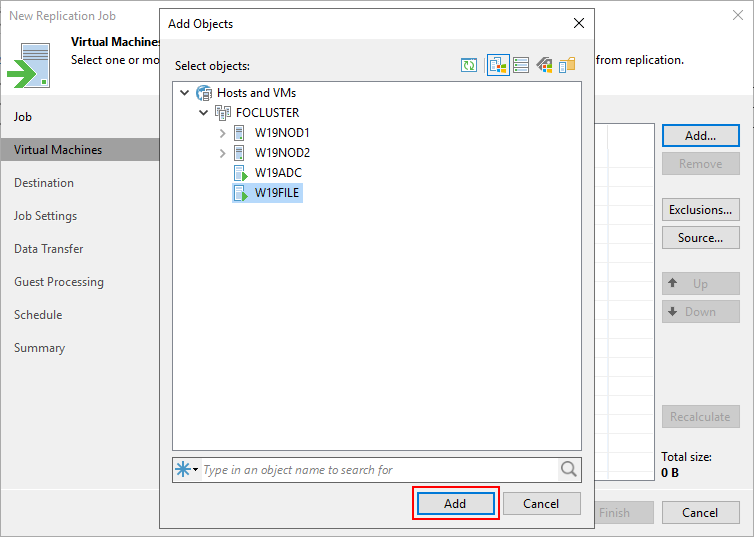Click the Hosts and VMs globe icon
Image resolution: width=754 pixels, height=537 pixels.
204,93
